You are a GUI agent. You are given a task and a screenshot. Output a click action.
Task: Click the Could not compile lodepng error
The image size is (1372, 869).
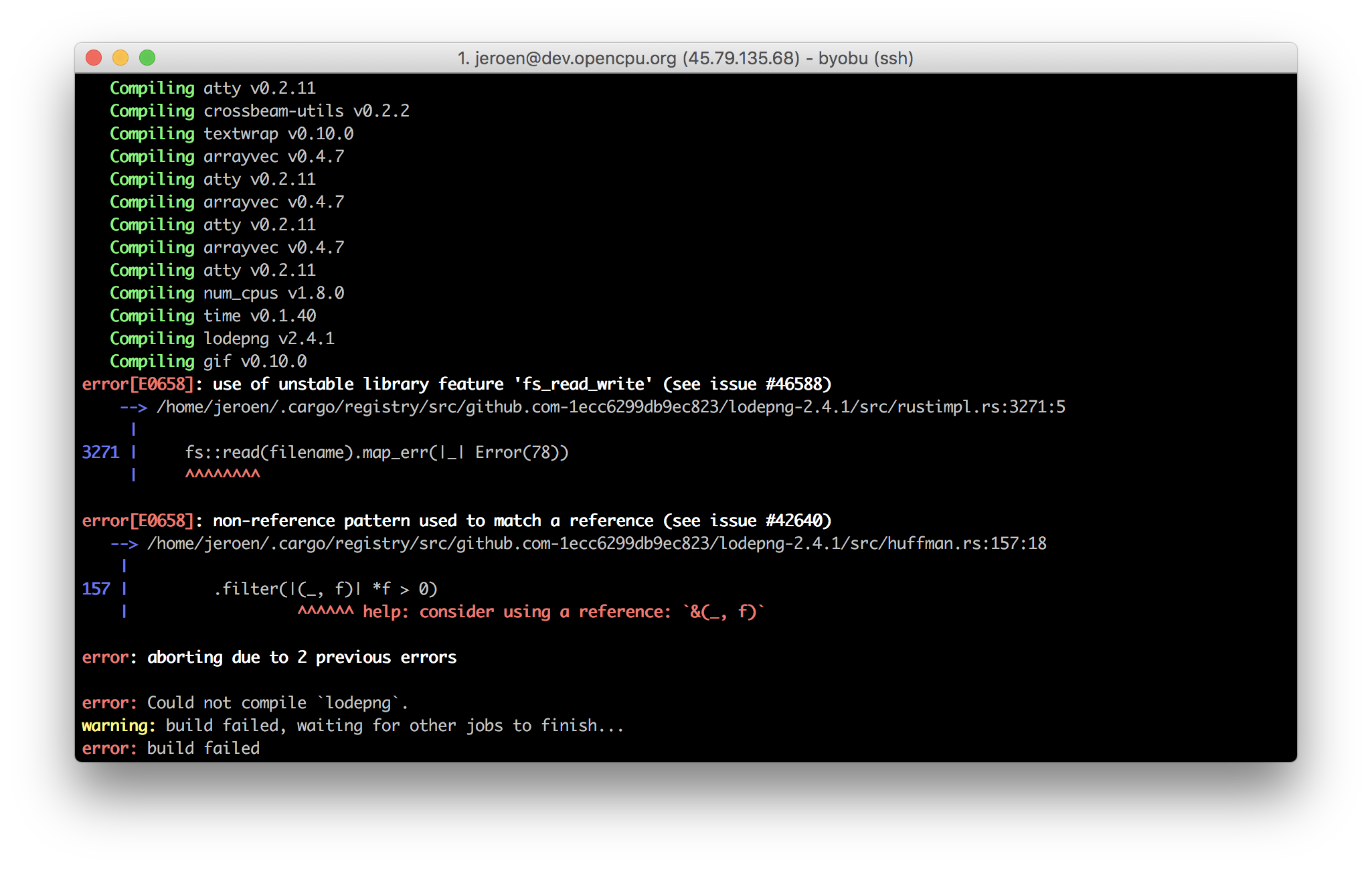click(244, 702)
